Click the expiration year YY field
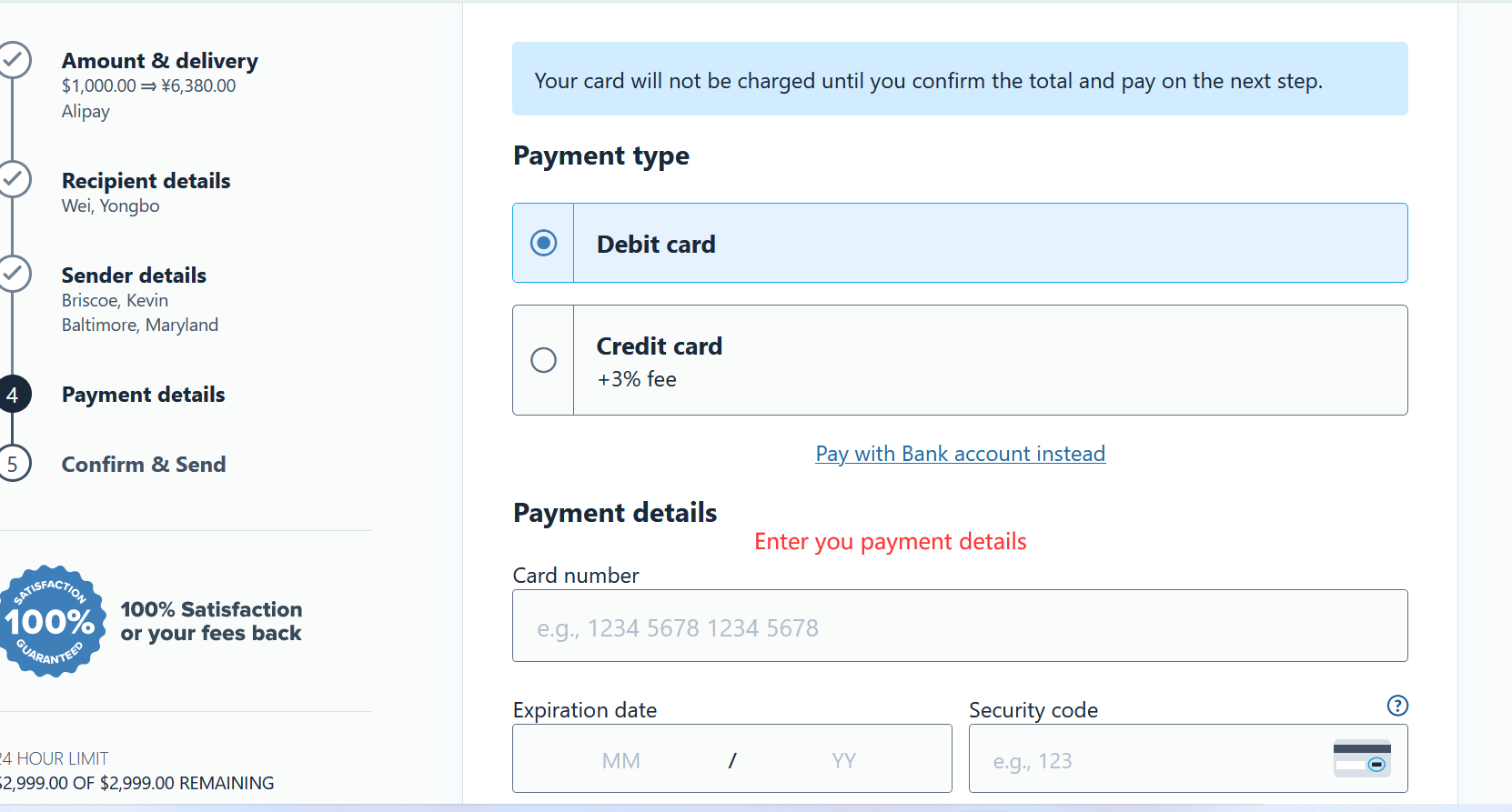Screen dimensions: 1512x812 (843, 760)
